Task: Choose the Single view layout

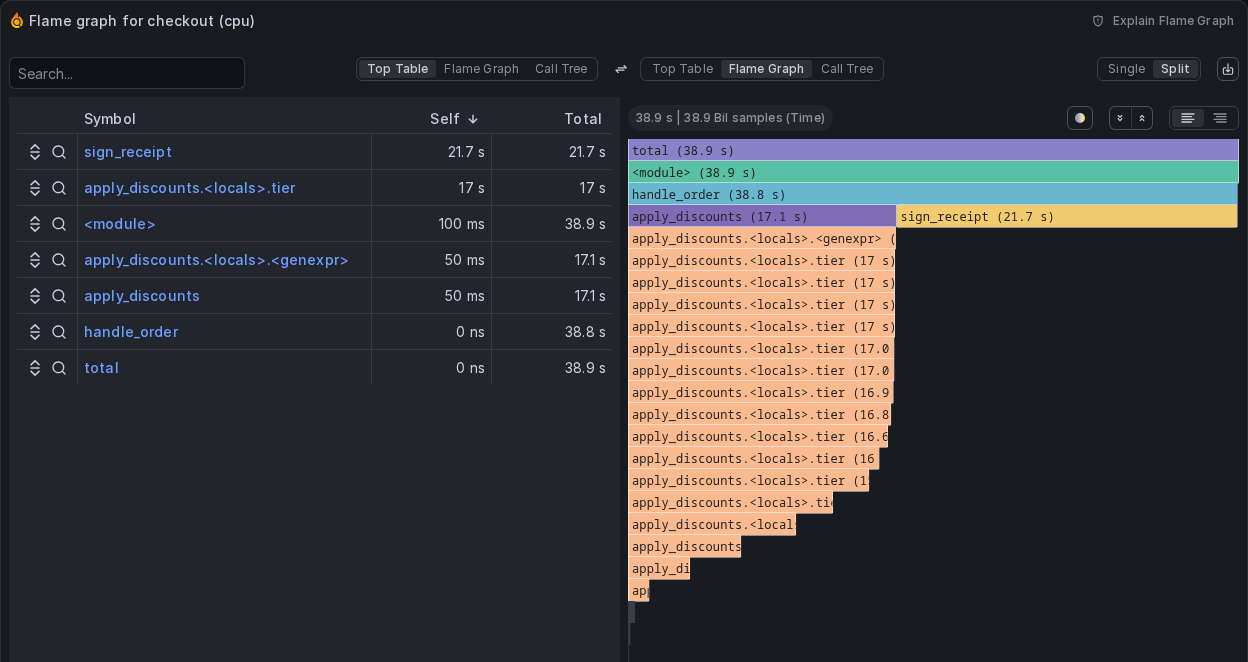Action: point(1126,69)
